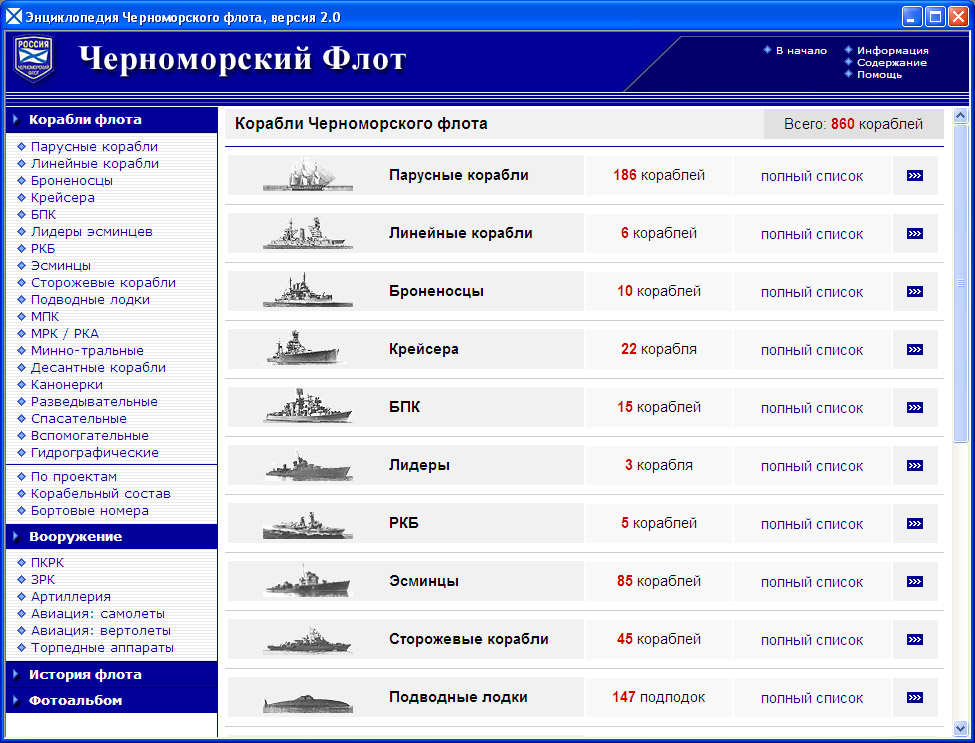The image size is (975, 743).
Task: Expand the Корабли флота sidebar section
Action: pyautogui.click(x=112, y=119)
